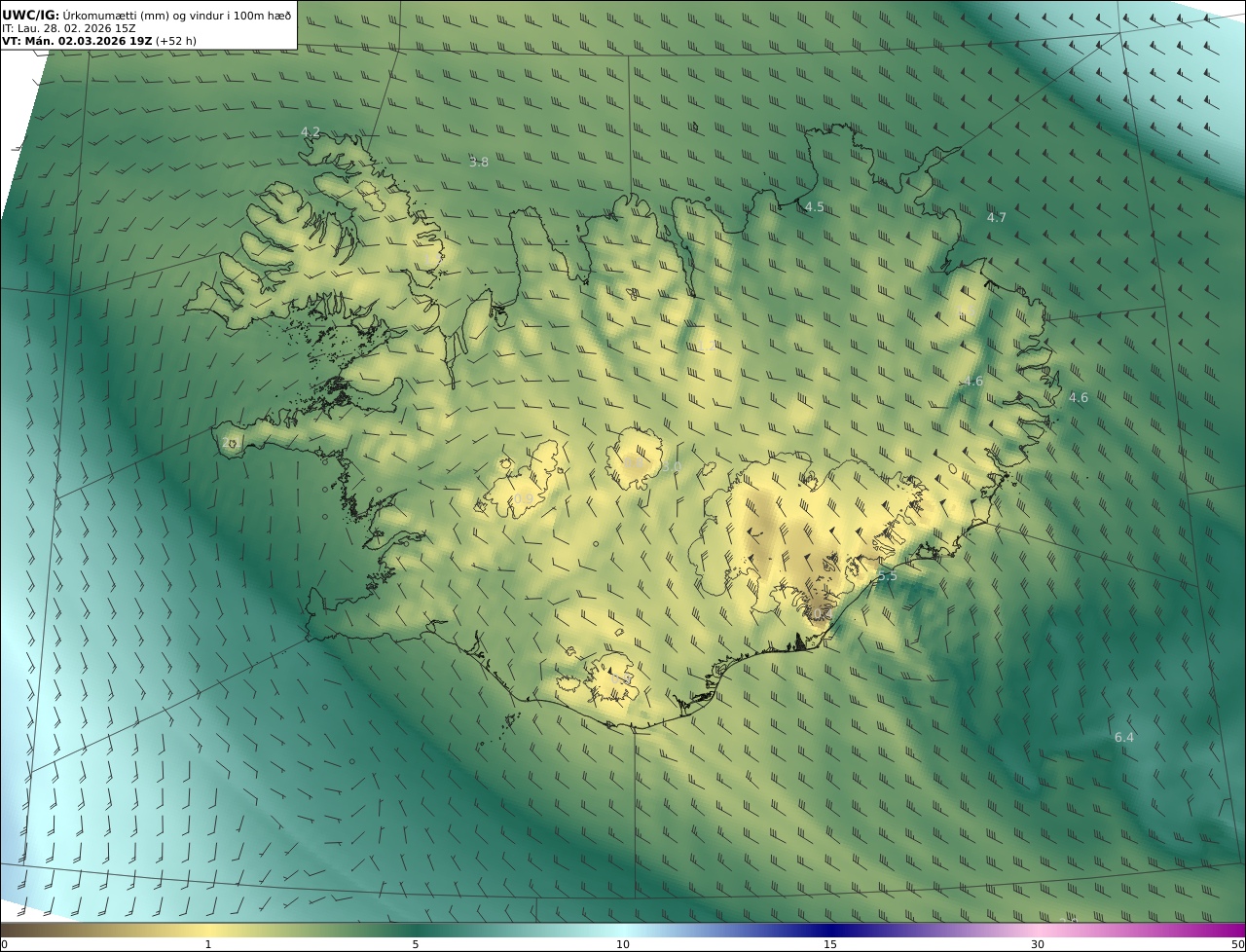Click the 'UWC/IG: Úrkomumætti (mm)' title line

146,15
